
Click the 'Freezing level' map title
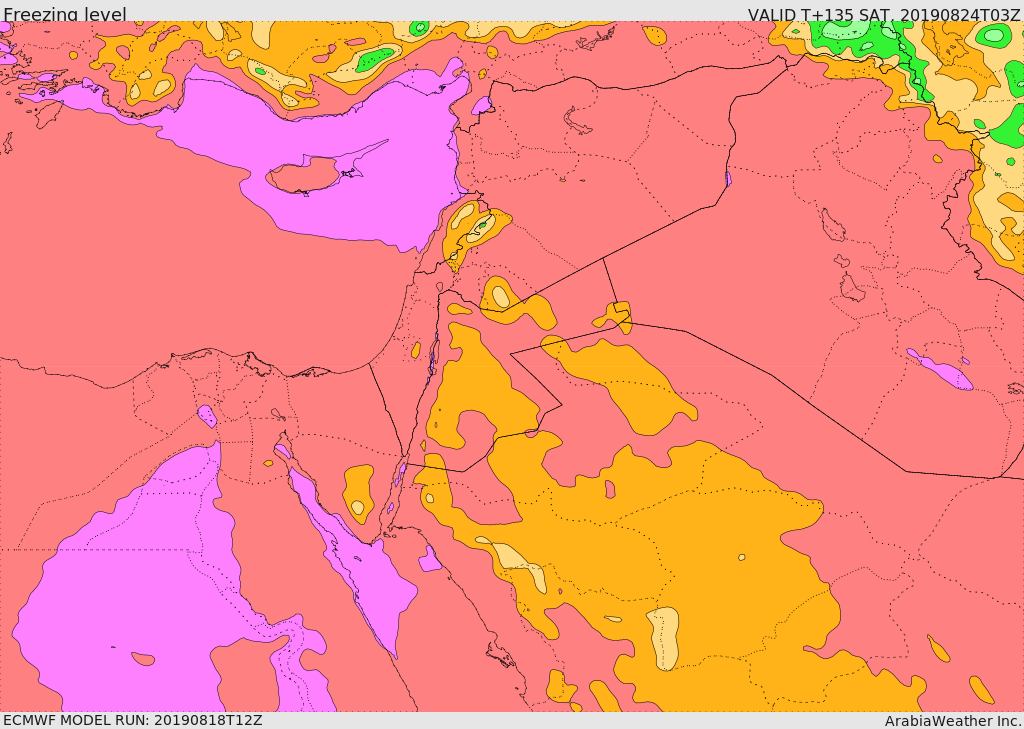(x=65, y=14)
